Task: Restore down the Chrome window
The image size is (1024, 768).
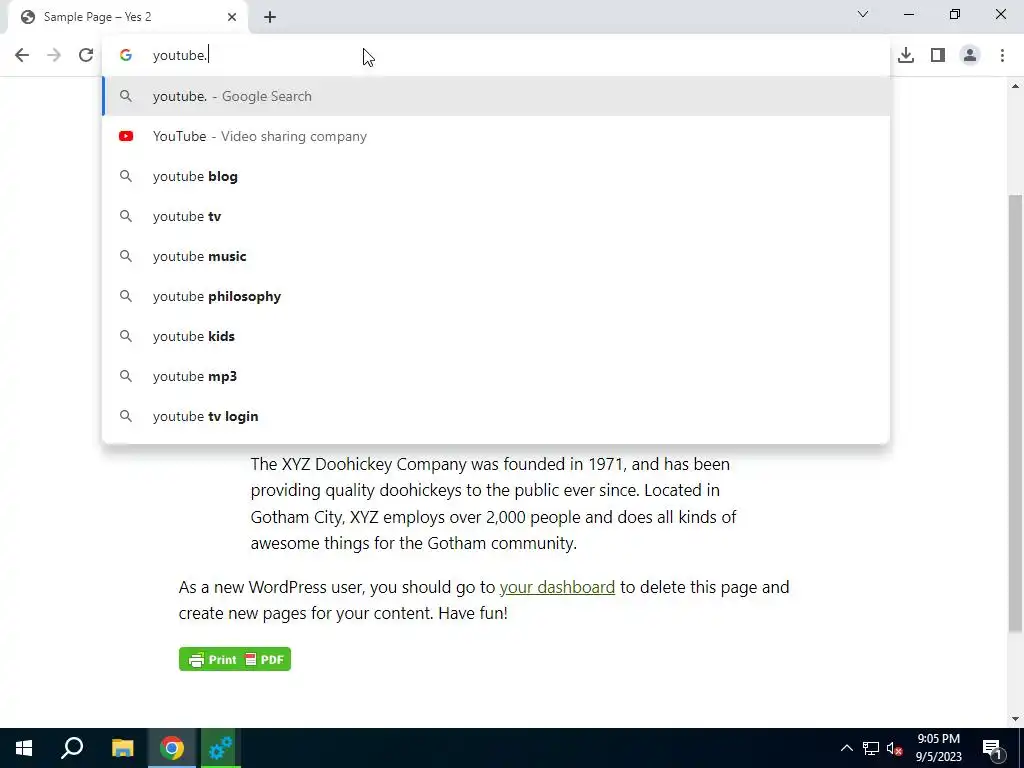Action: click(x=955, y=14)
